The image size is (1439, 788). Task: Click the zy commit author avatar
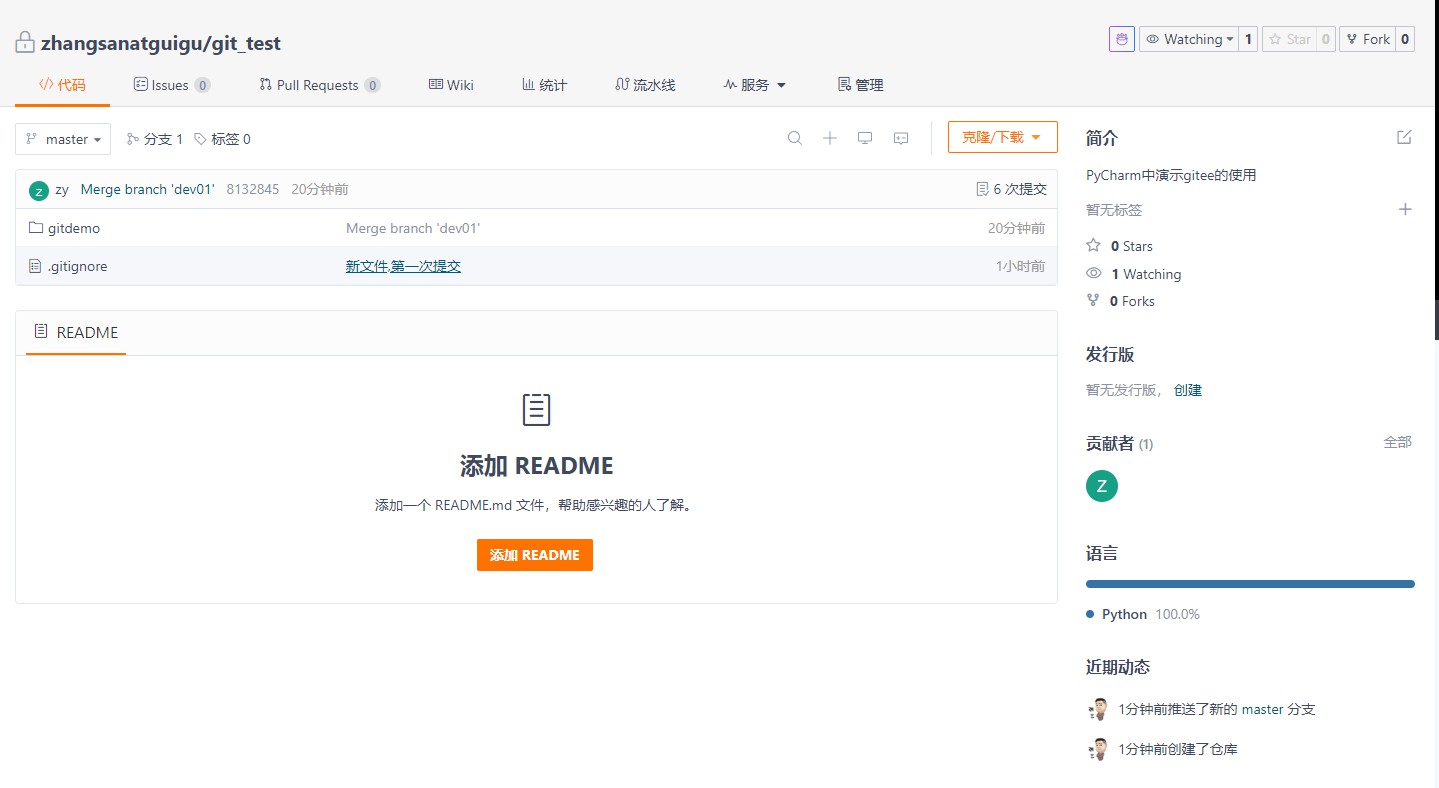(x=39, y=190)
